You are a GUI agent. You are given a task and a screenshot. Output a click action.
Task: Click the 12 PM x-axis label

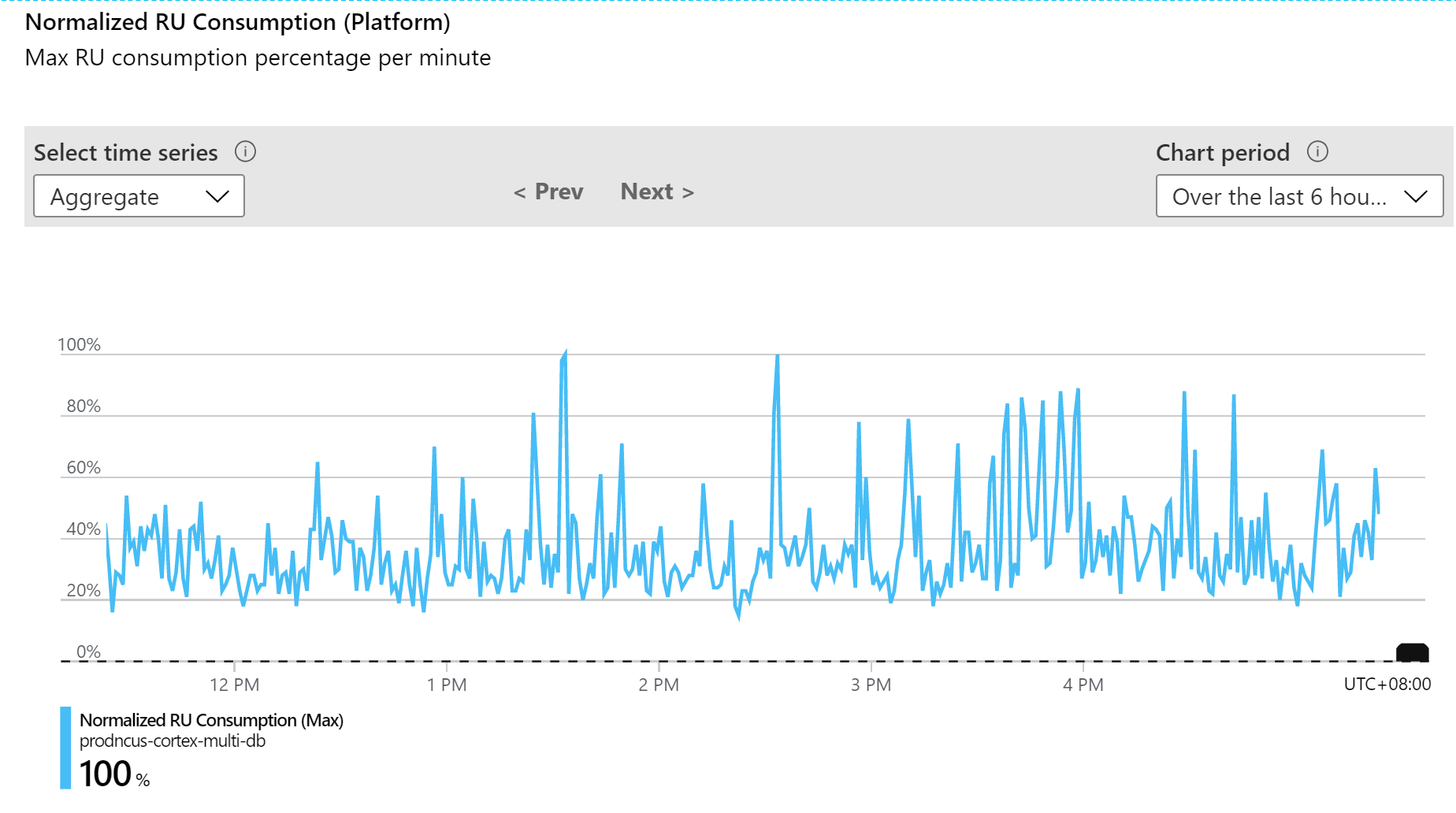click(x=234, y=685)
